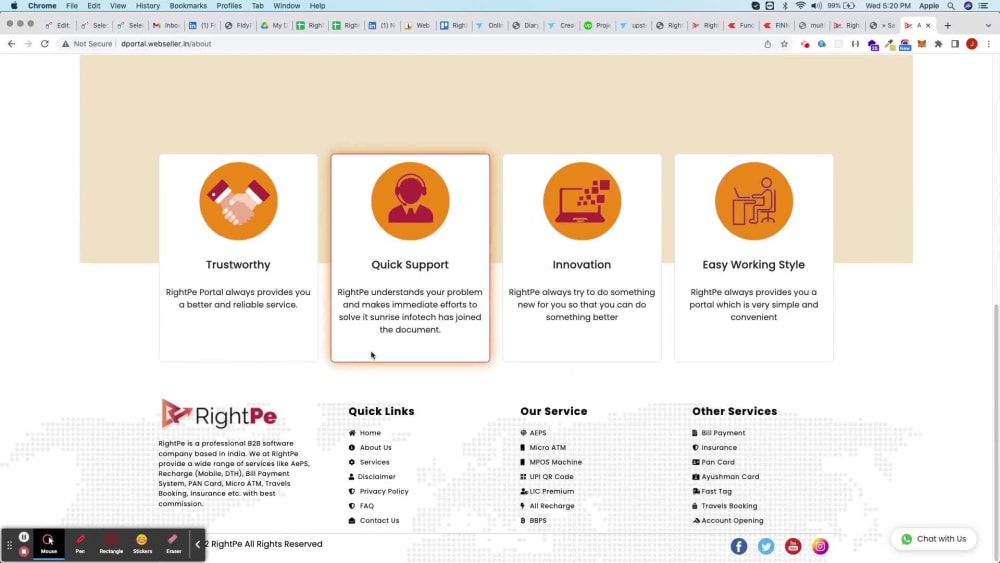Image resolution: width=1000 pixels, height=563 pixels.
Task: Open the Facebook social icon
Action: click(739, 546)
